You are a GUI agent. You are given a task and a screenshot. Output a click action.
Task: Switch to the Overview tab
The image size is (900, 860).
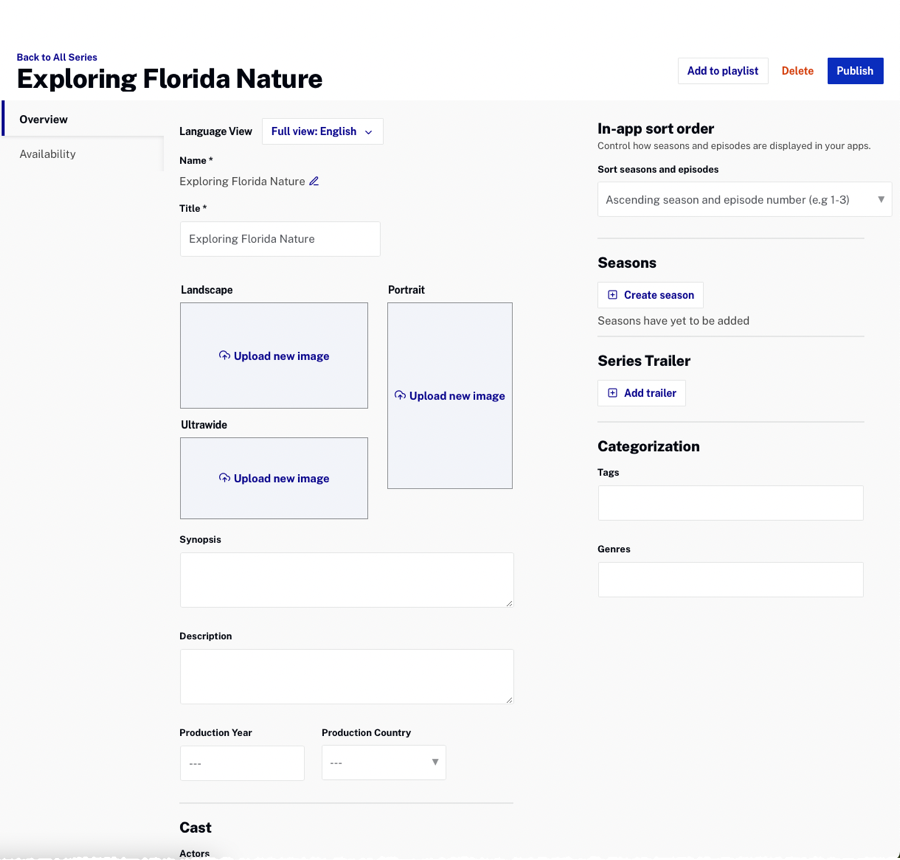(44, 120)
